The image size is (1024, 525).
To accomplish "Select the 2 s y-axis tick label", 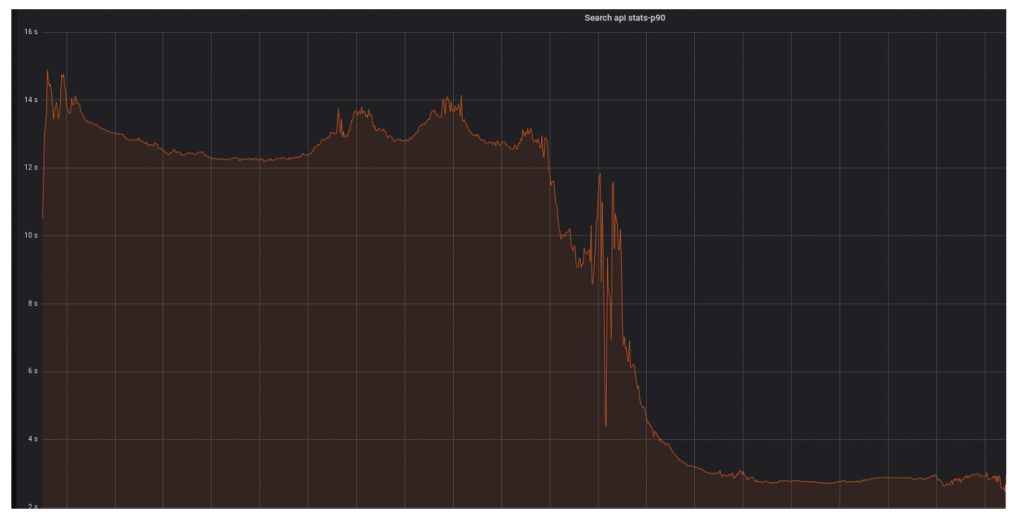I will tap(32, 506).
